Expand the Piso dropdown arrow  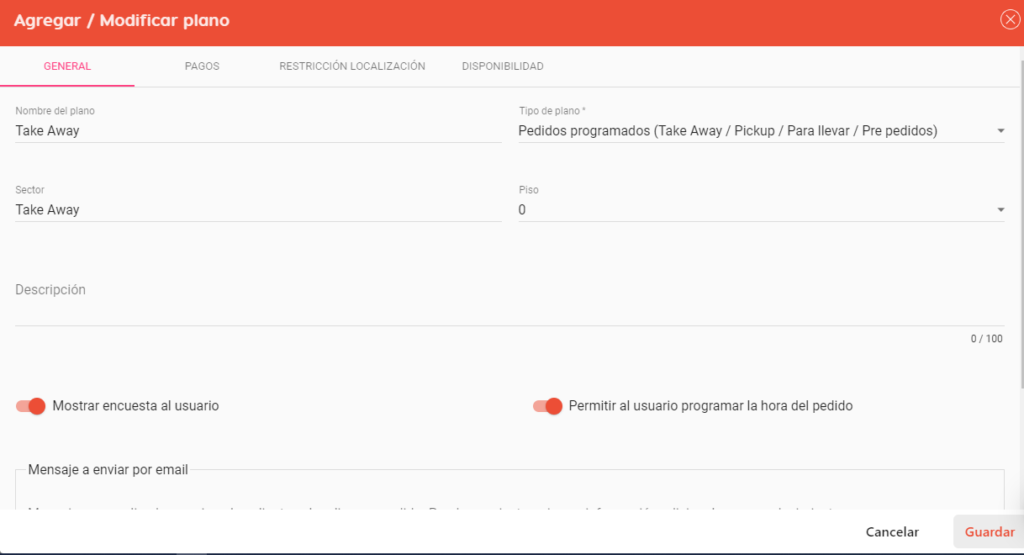pyautogui.click(x=1000, y=210)
